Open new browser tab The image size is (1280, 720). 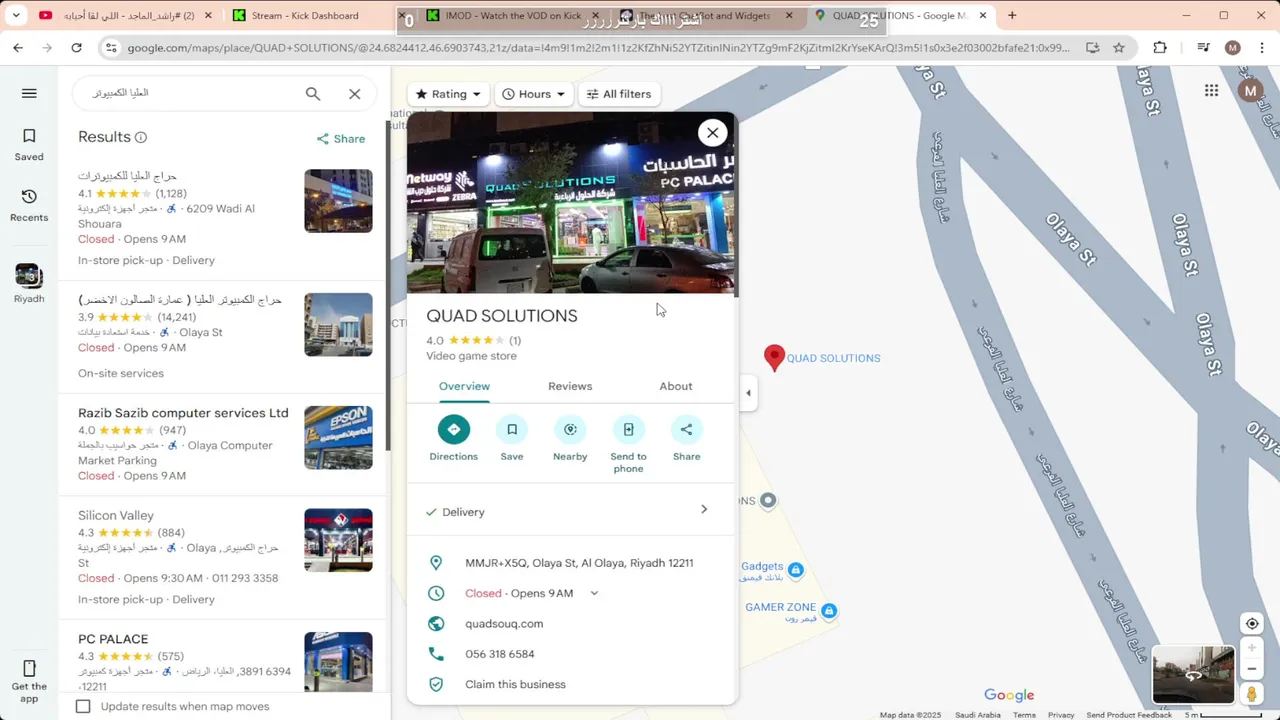coord(1012,15)
